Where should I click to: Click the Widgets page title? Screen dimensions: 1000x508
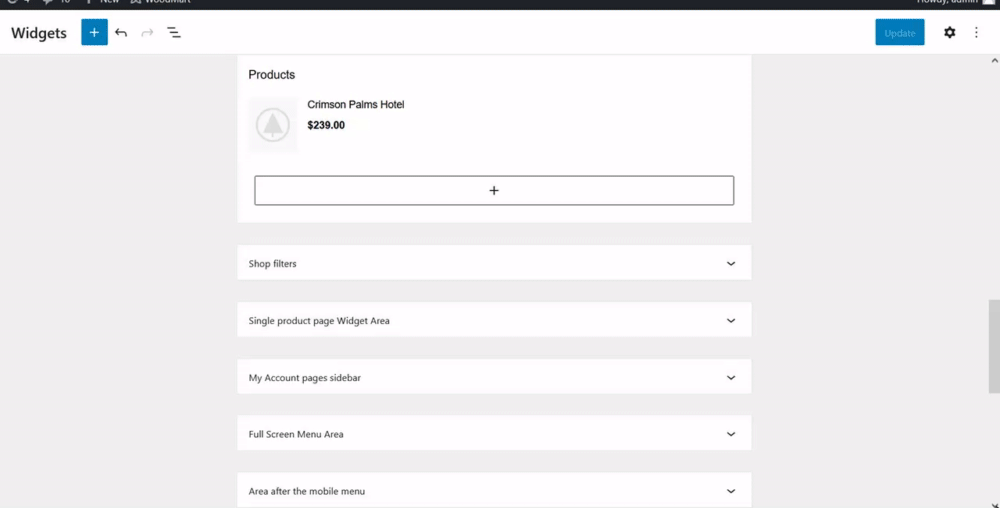tap(39, 33)
